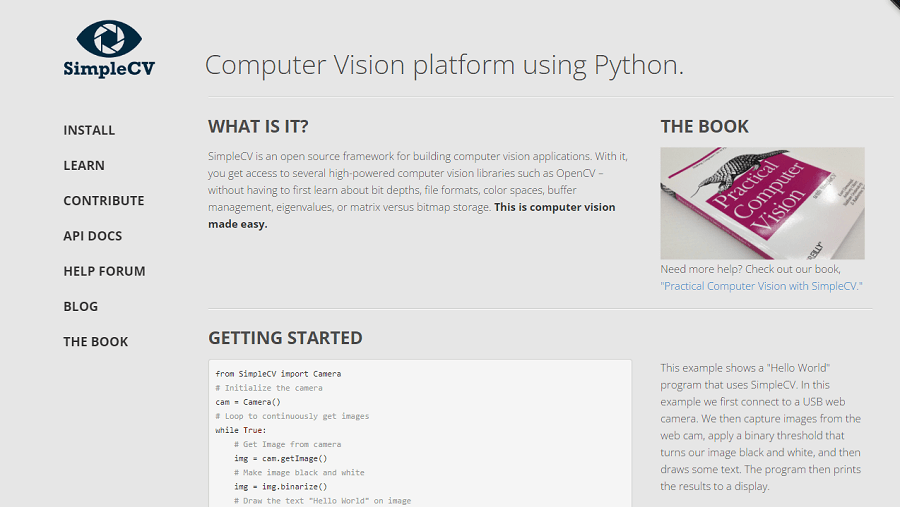Click the "Hello World" example description paragraph

(x=761, y=427)
